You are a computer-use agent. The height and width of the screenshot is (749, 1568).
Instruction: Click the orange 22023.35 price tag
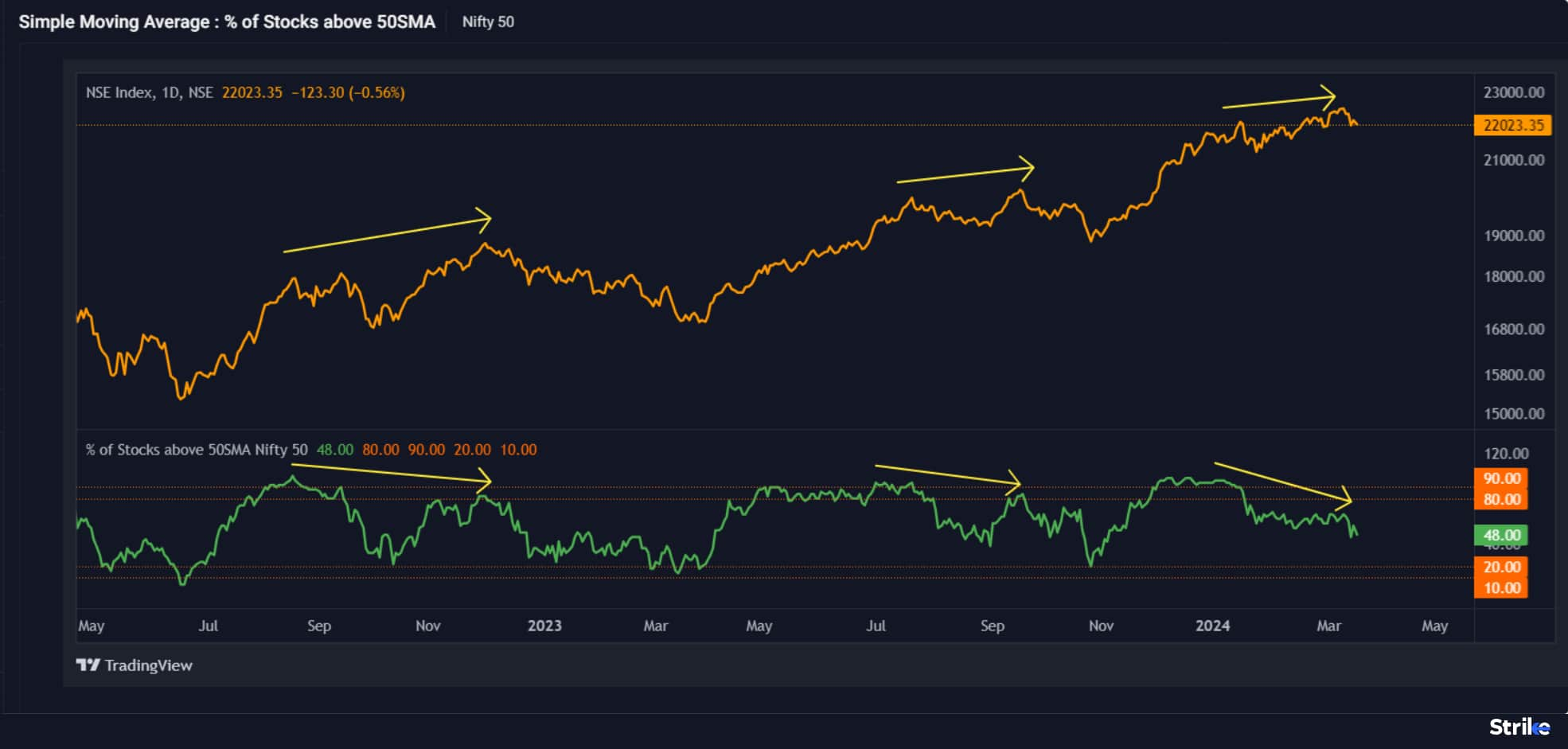[1512, 125]
